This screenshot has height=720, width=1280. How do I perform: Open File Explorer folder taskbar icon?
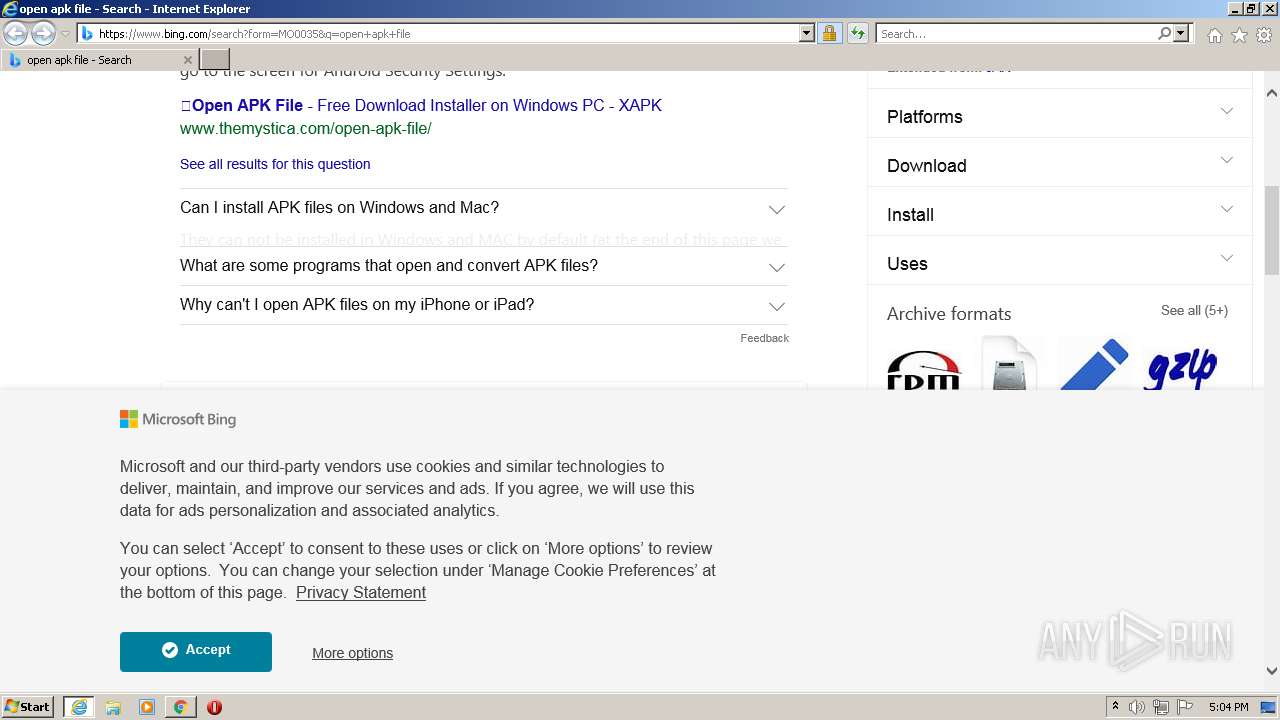coord(113,707)
